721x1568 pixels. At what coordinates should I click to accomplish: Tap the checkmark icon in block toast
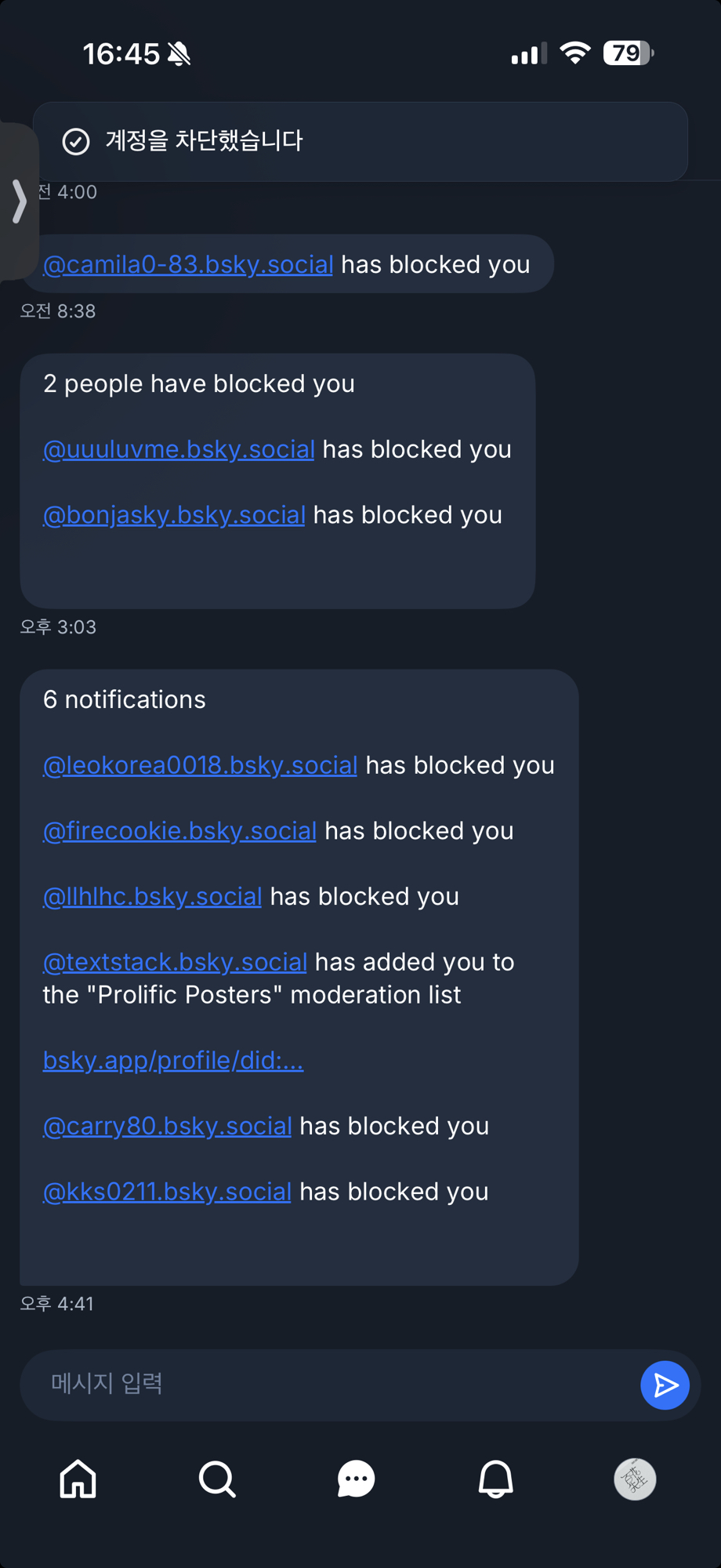point(76,141)
